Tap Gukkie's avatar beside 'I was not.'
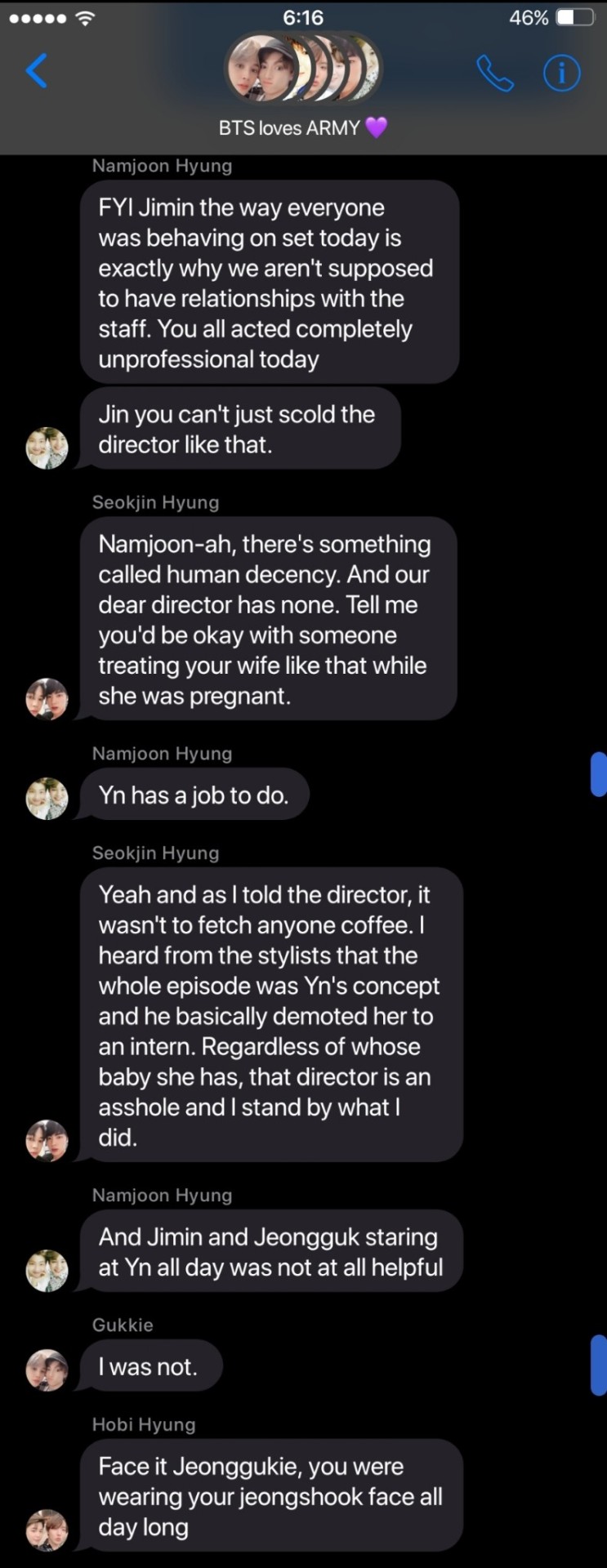The height and width of the screenshot is (1568, 607). pos(47,1370)
